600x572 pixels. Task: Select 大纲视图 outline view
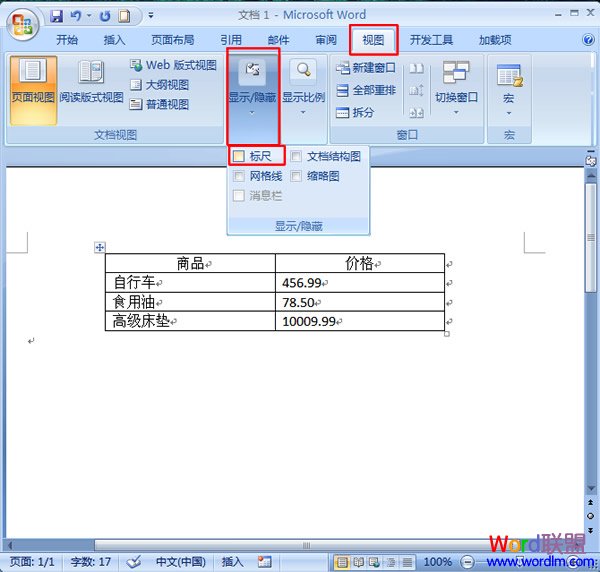(159, 85)
